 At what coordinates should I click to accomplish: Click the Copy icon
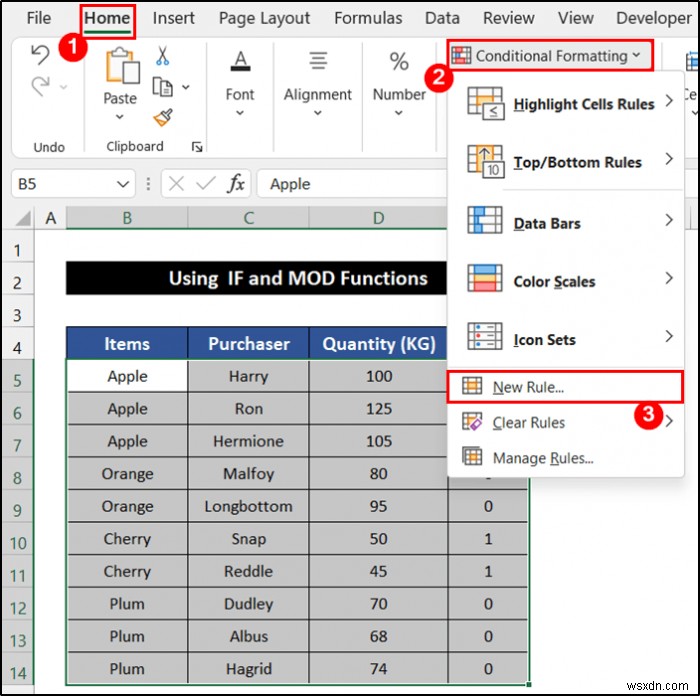pyautogui.click(x=162, y=87)
